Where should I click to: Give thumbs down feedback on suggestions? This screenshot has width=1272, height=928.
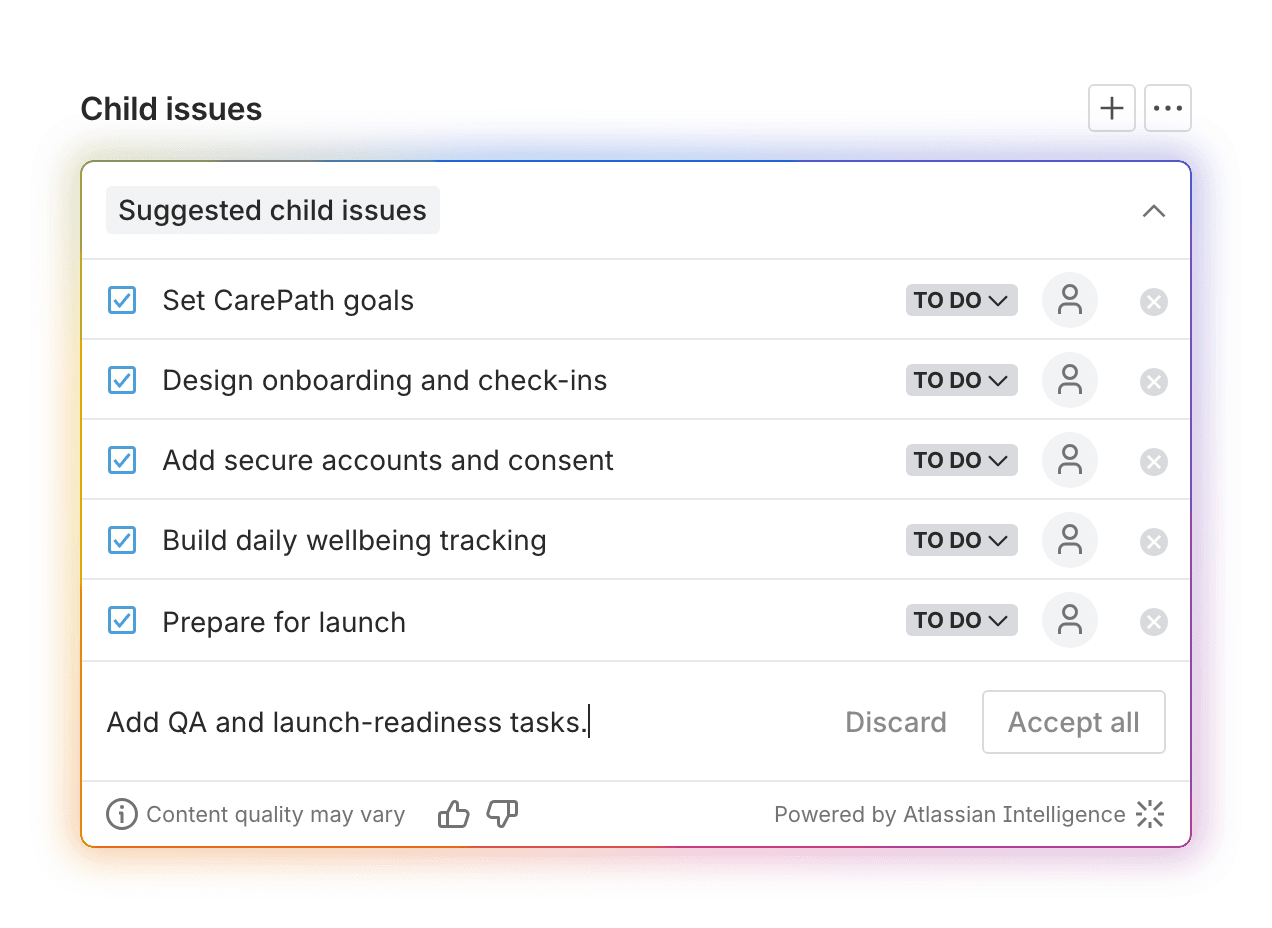click(x=502, y=815)
